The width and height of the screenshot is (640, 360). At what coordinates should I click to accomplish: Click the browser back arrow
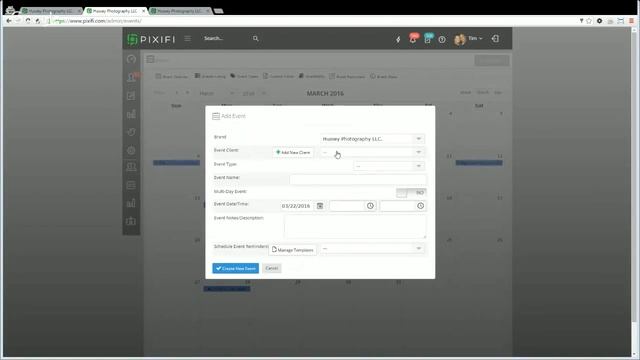coord(9,21)
